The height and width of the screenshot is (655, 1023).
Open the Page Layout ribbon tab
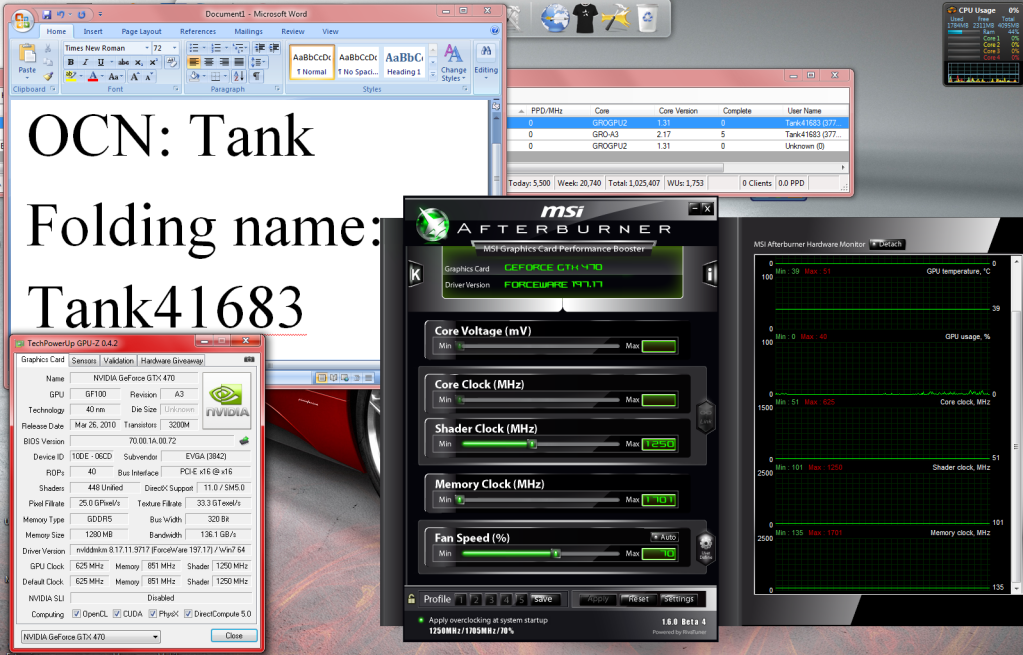pyautogui.click(x=141, y=31)
